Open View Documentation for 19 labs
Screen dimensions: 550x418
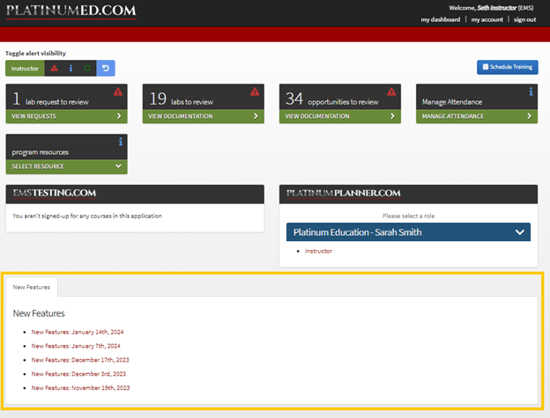(203, 116)
